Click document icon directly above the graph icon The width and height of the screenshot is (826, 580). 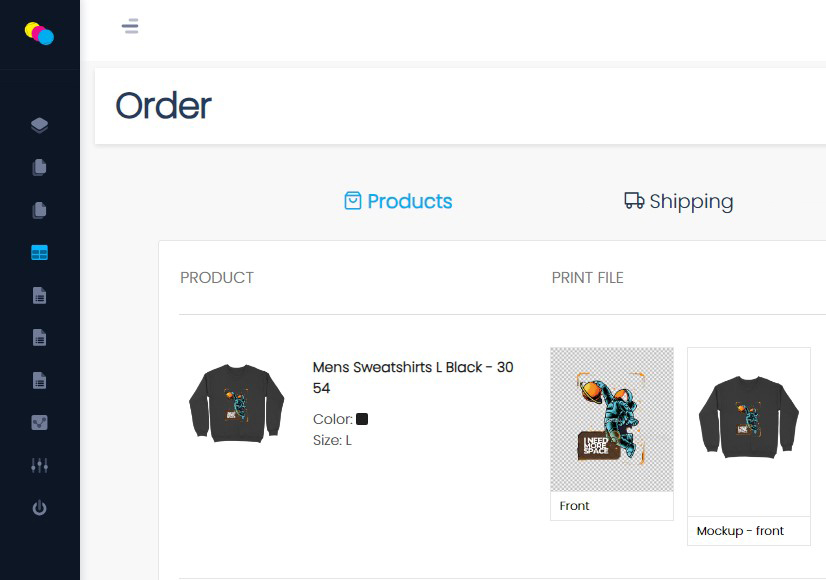click(39, 380)
